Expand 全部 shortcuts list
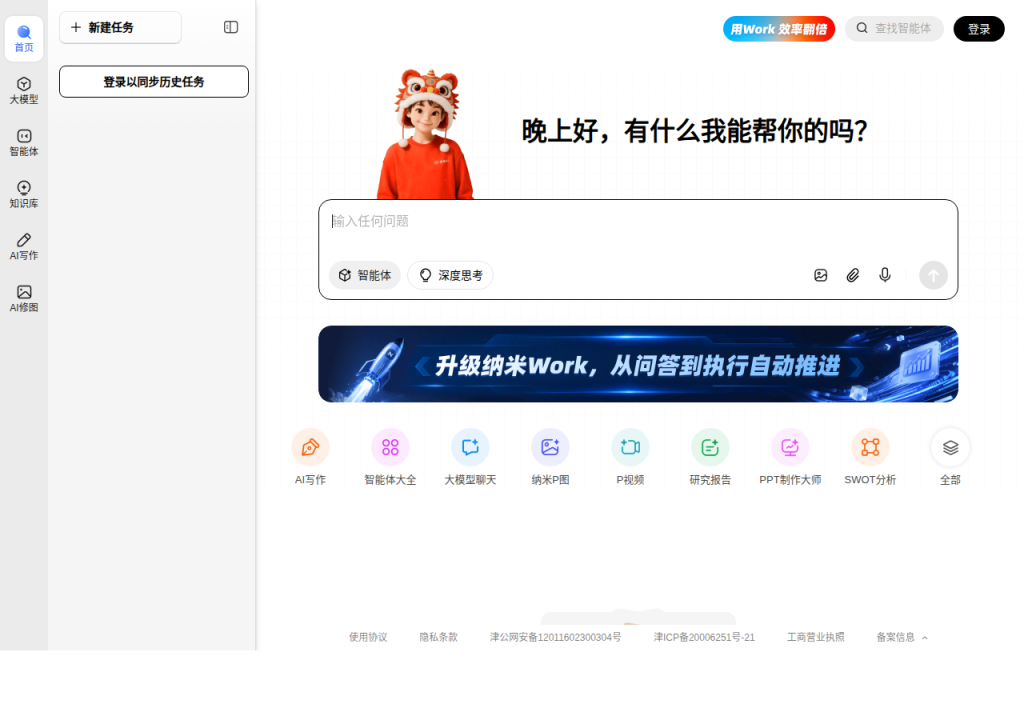The width and height of the screenshot is (1024, 720). (950, 448)
